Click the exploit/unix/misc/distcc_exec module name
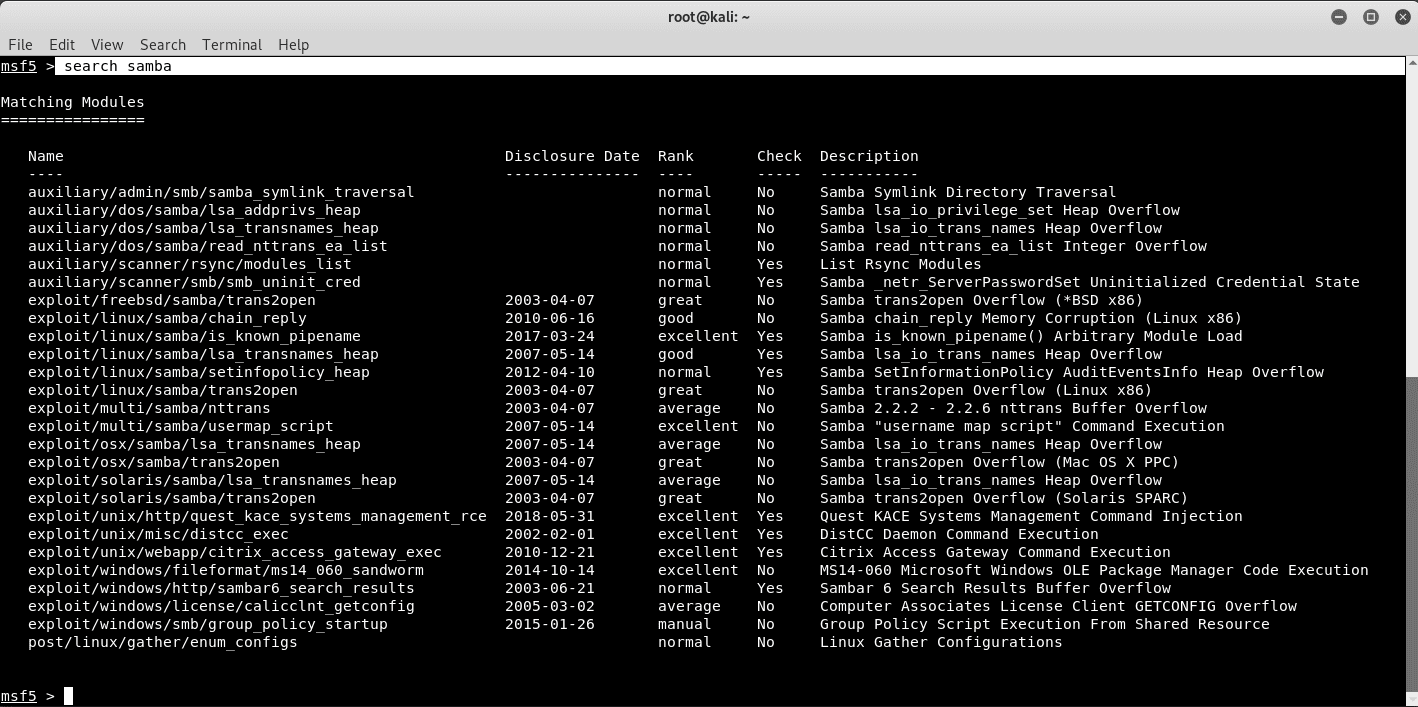This screenshot has width=1418, height=707. click(x=158, y=534)
